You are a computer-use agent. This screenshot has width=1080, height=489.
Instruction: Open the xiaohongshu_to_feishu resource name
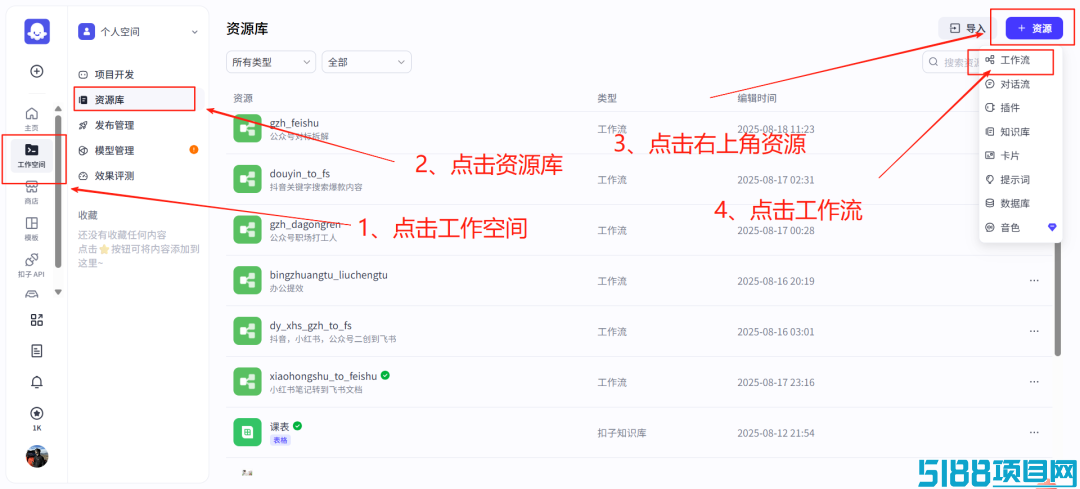point(323,376)
